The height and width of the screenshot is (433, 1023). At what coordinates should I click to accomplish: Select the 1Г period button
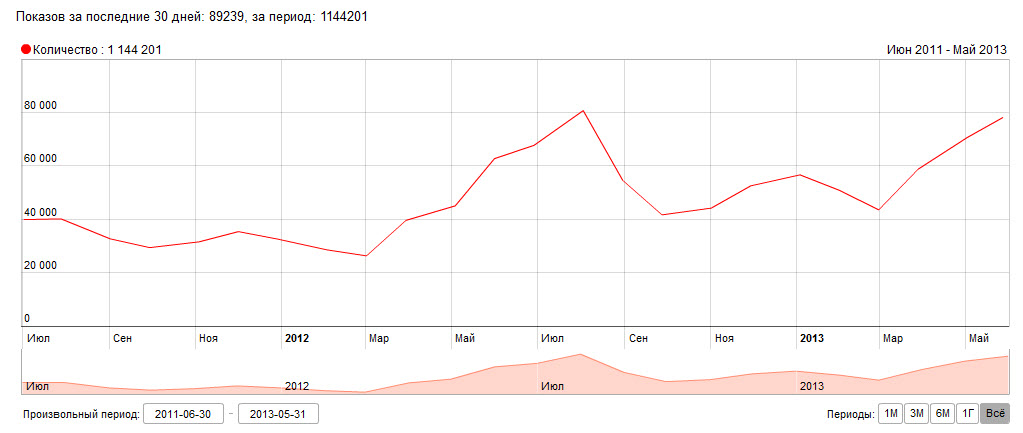point(966,413)
